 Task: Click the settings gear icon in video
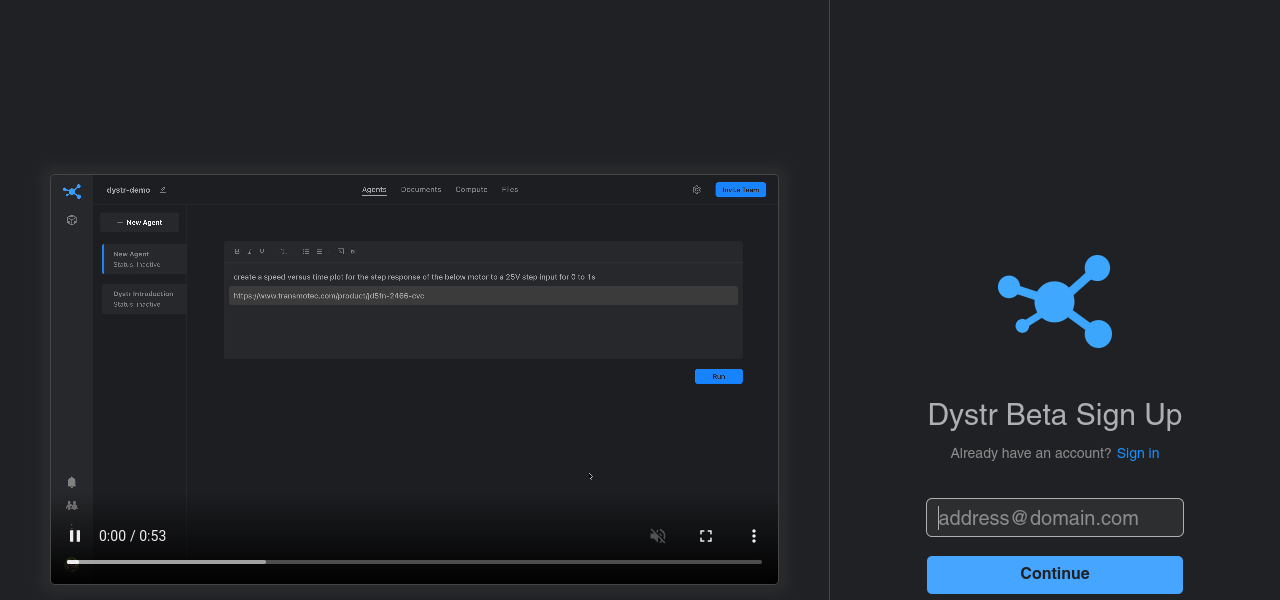(x=697, y=190)
